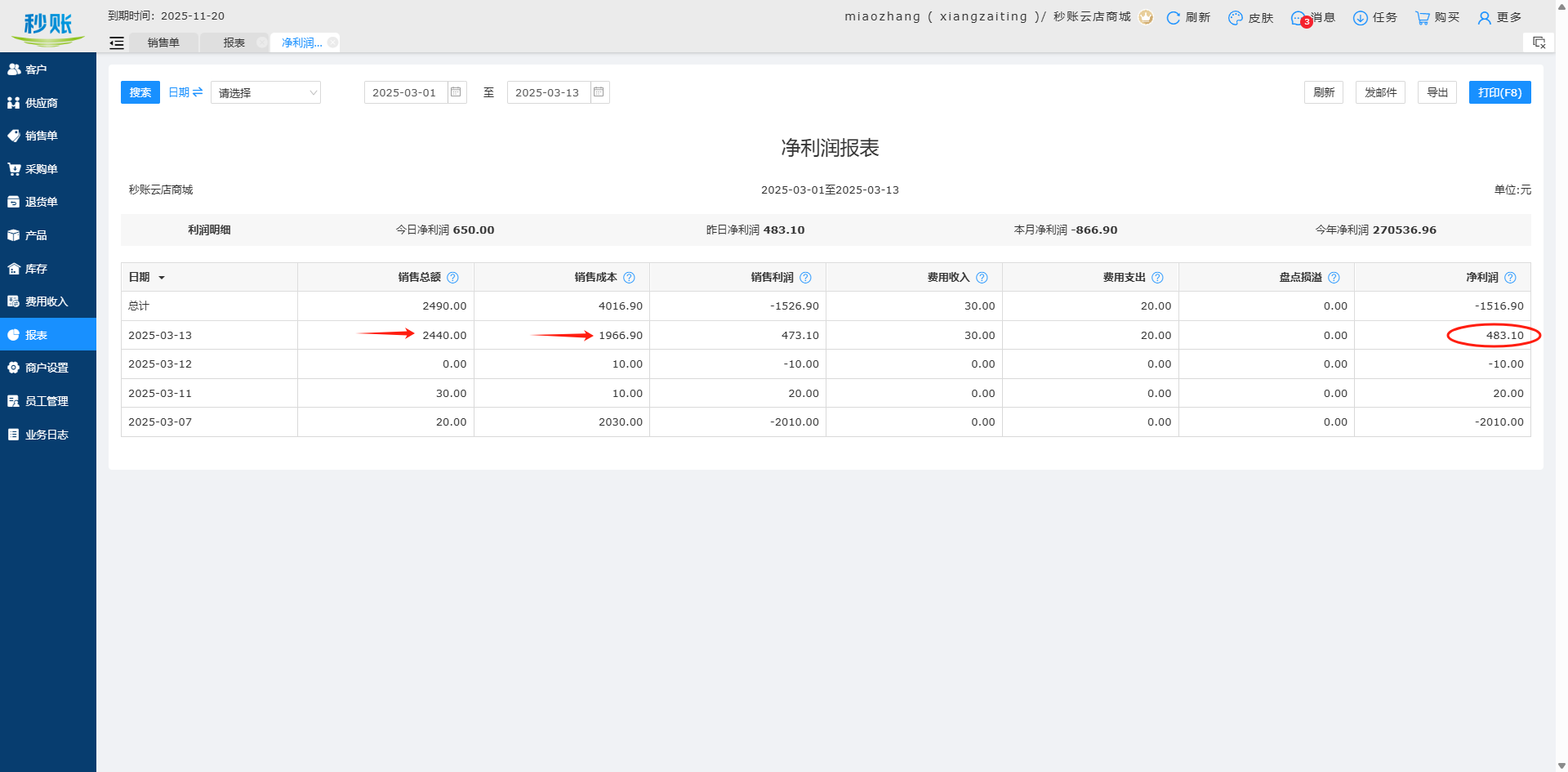Click the help icon beside 销售成本
This screenshot has height=772, width=1568.
pyautogui.click(x=629, y=278)
